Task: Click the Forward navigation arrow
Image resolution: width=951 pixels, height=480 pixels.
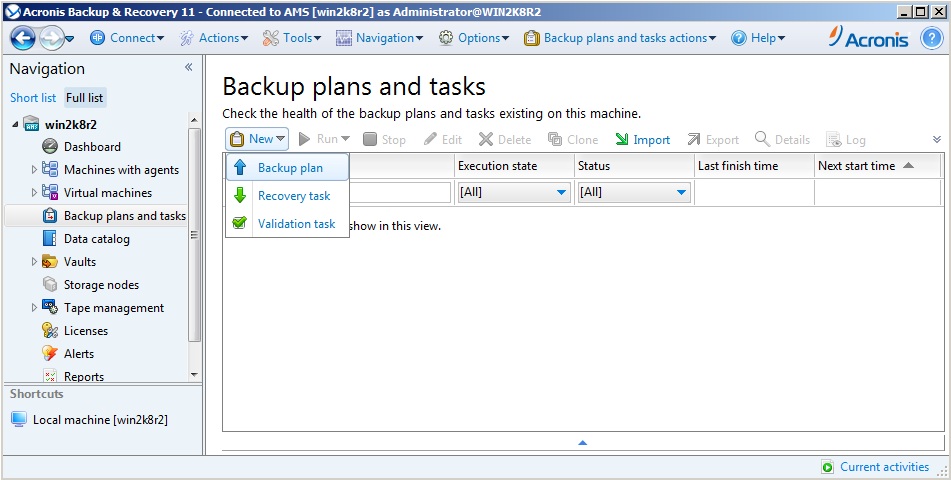Action: (51, 38)
